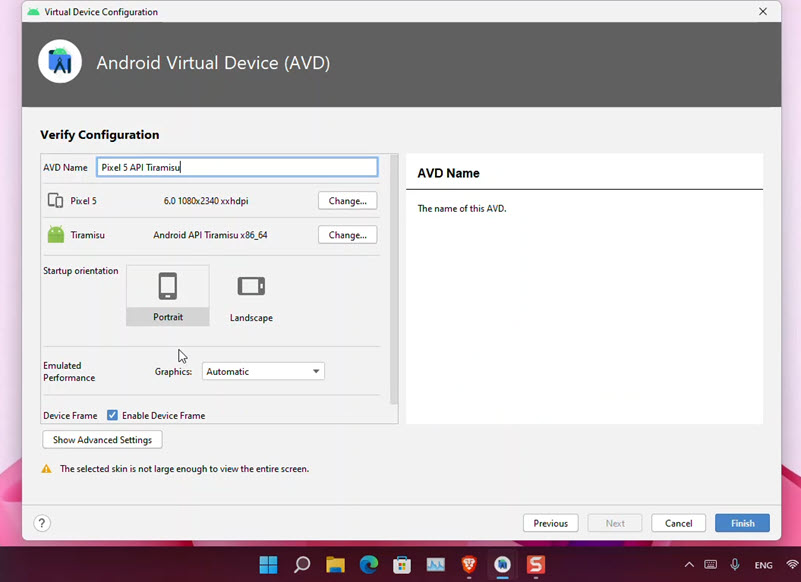Change the Tiramisu system image
The height and width of the screenshot is (582, 801).
[347, 235]
